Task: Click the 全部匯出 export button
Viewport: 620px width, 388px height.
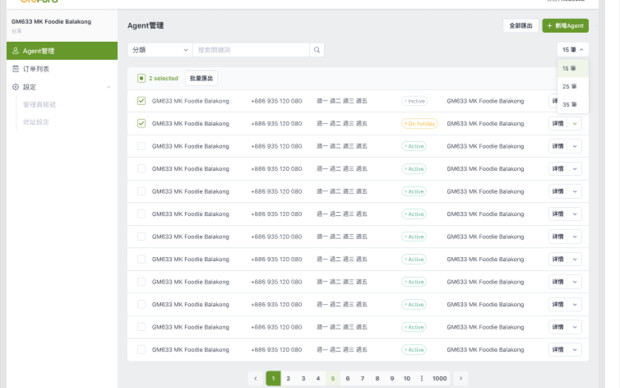Action: [520, 26]
